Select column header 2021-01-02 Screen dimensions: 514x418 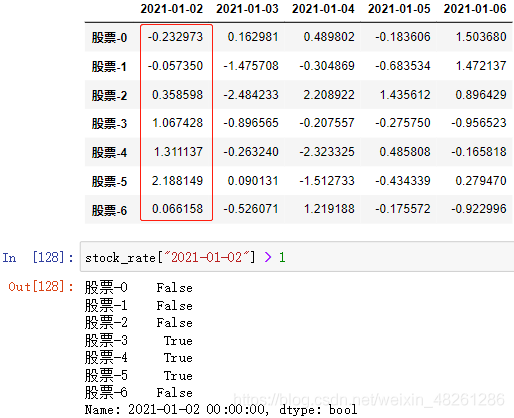(x=171, y=9)
